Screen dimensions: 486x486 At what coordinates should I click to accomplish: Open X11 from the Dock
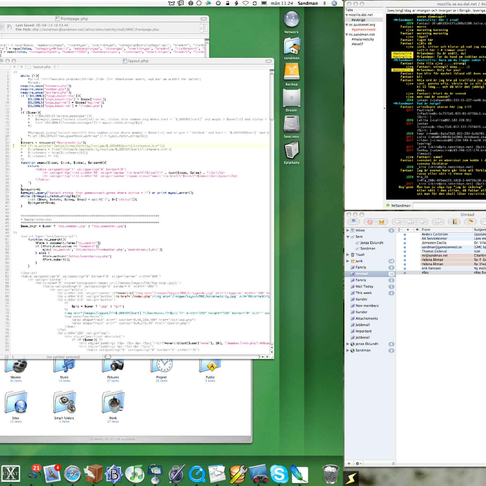pyautogui.click(x=11, y=473)
